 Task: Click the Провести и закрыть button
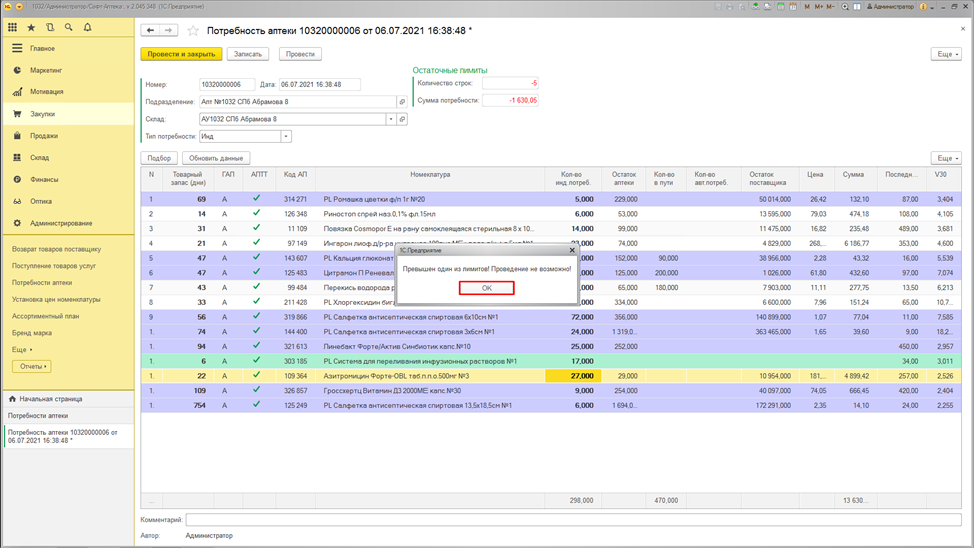(180, 54)
